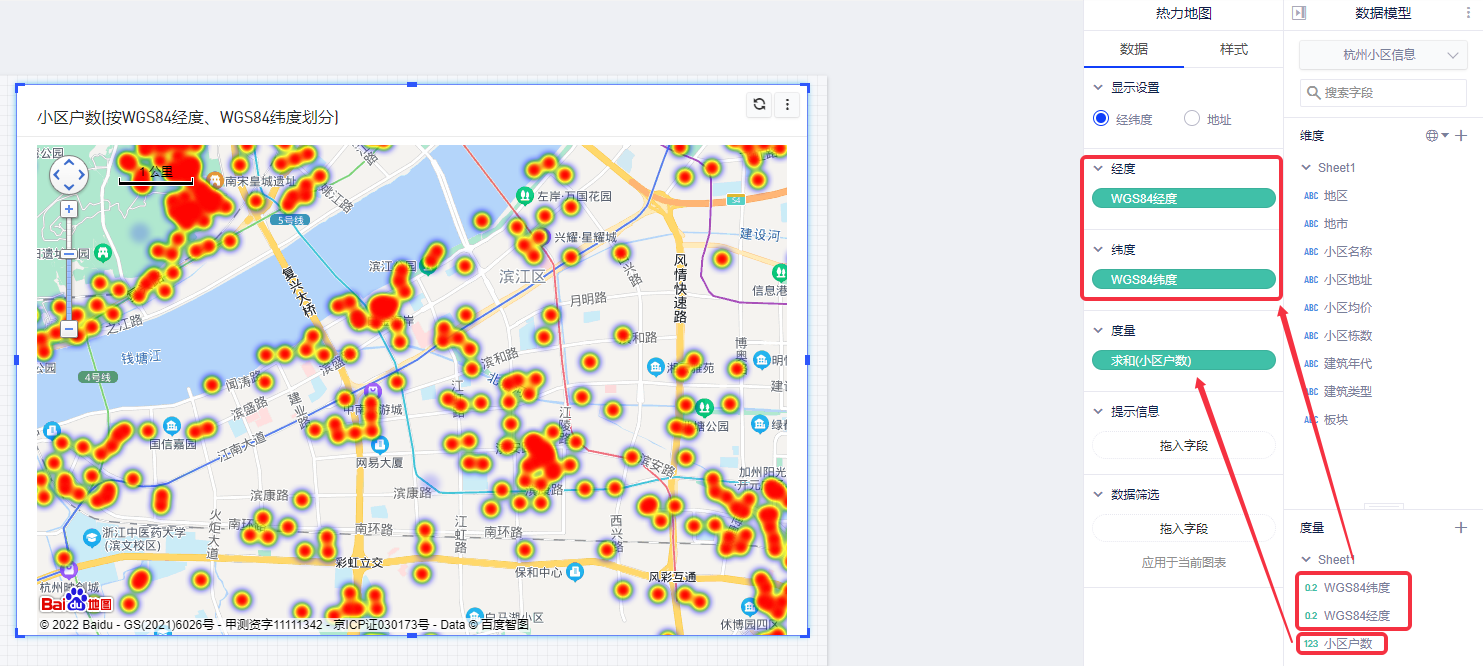Select the 地址 radio button

1192,118
